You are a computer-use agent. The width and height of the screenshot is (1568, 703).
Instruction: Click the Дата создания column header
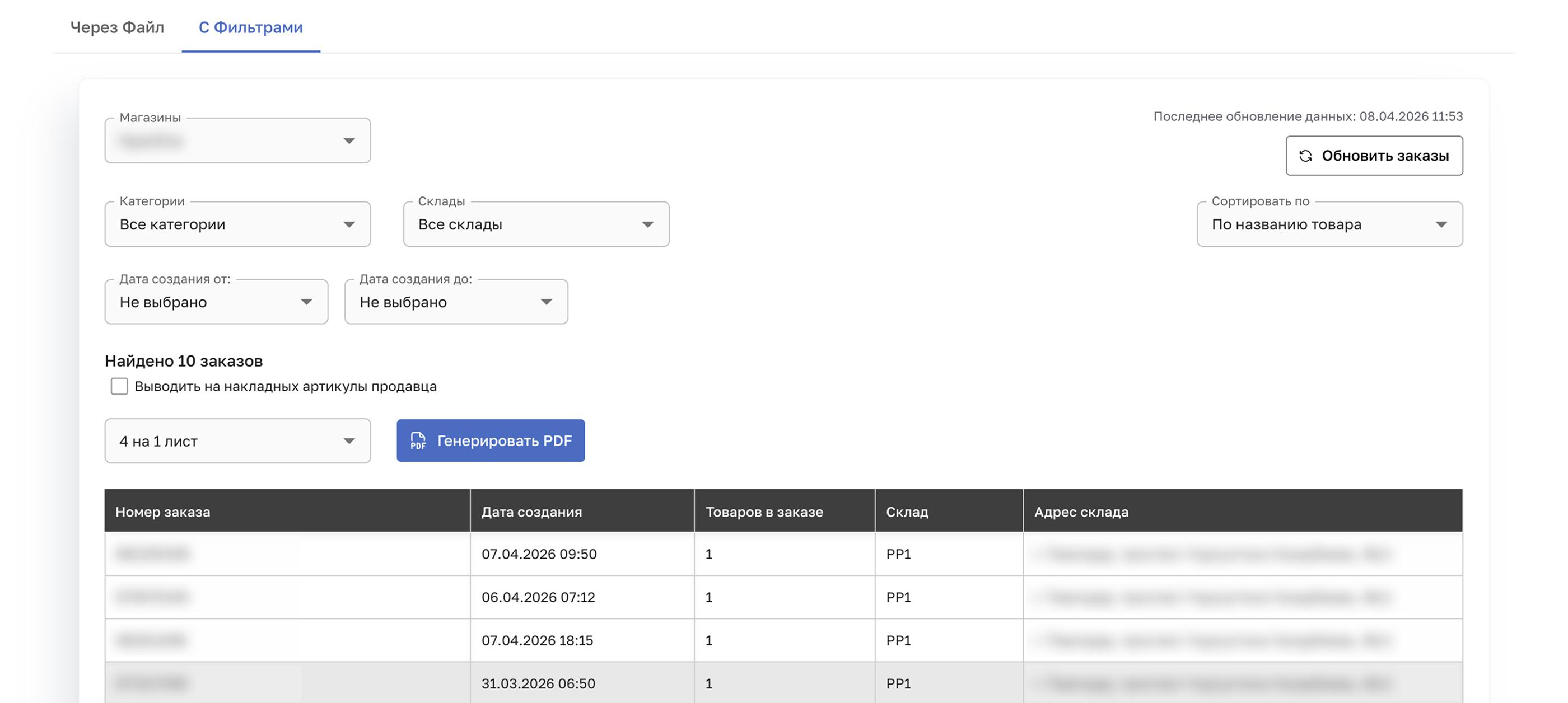click(x=531, y=512)
